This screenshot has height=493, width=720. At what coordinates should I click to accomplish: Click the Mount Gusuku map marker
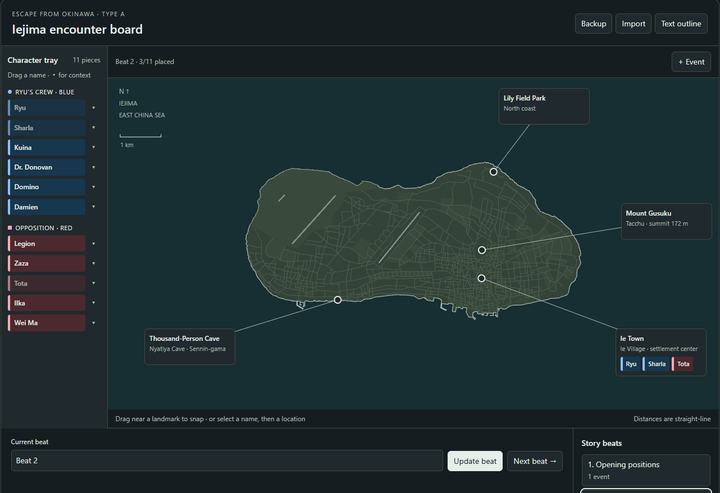tap(482, 250)
